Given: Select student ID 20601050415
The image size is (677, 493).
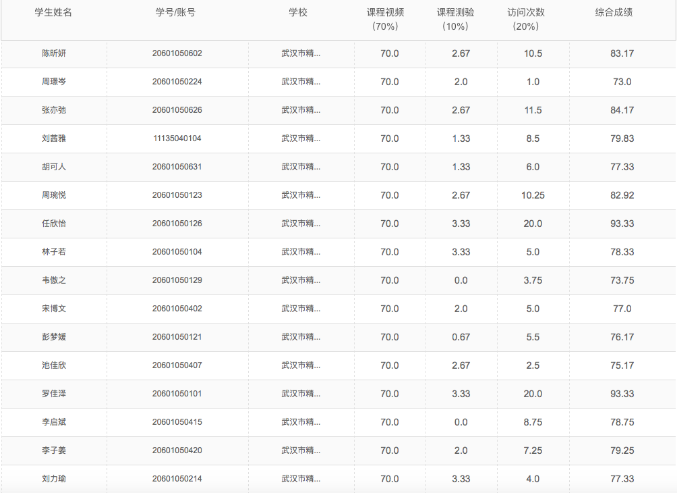Looking at the screenshot, I should click(177, 422).
